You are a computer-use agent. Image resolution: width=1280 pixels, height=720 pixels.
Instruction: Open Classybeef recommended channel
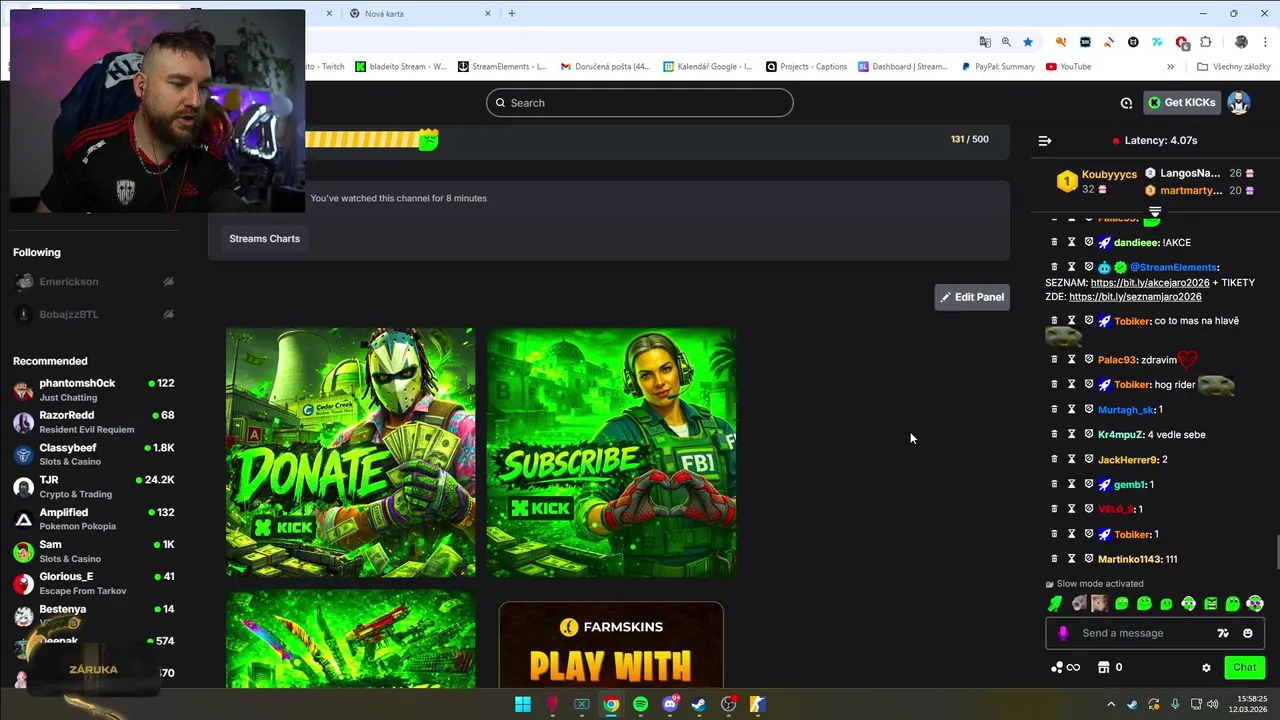click(x=94, y=454)
